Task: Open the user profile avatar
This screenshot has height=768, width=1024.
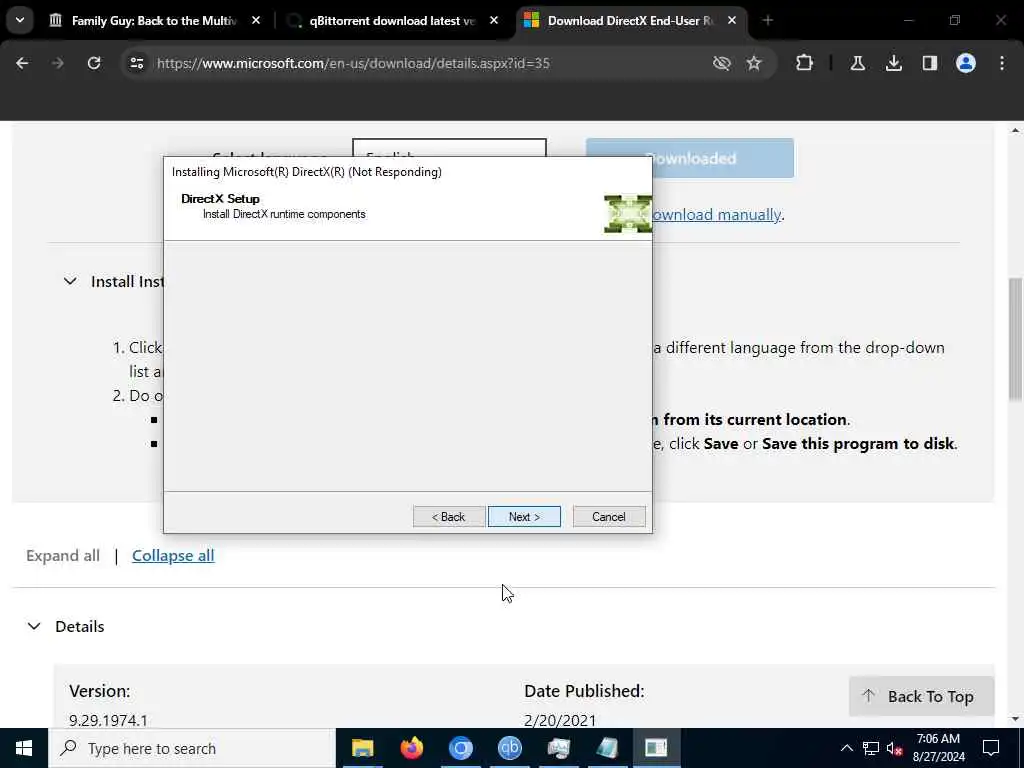Action: point(966,63)
